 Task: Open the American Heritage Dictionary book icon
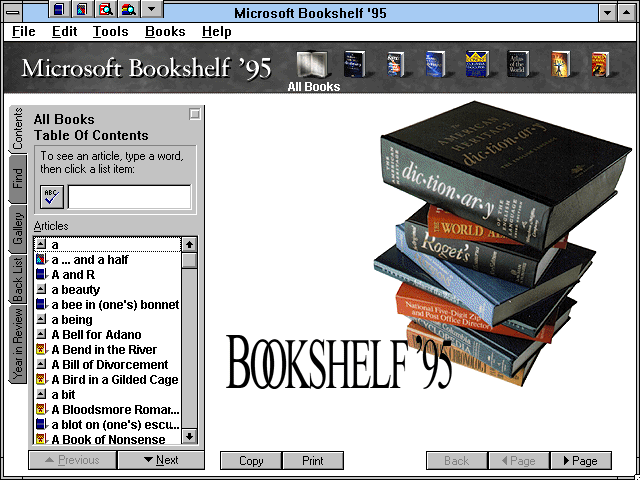coord(354,64)
